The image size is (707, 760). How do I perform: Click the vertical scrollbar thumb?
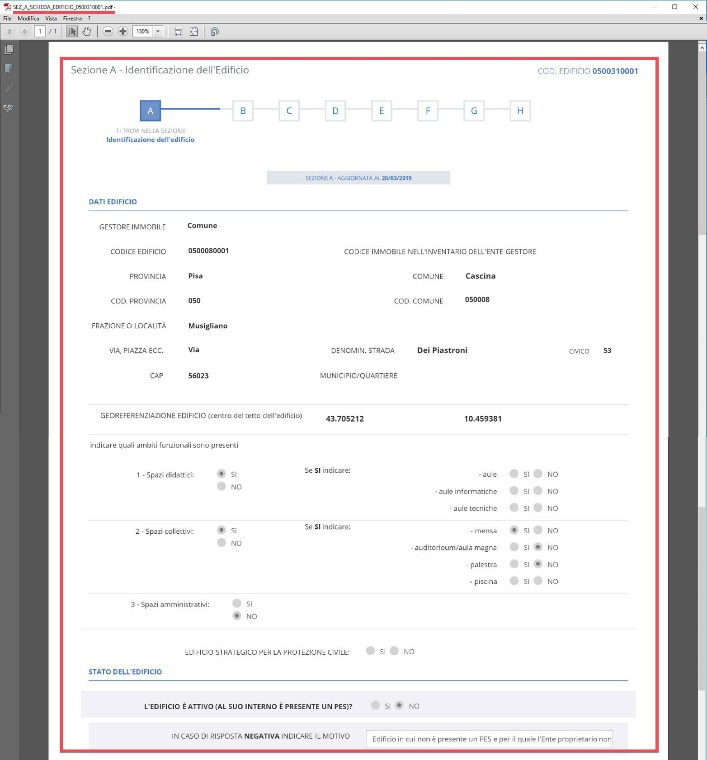(702, 141)
